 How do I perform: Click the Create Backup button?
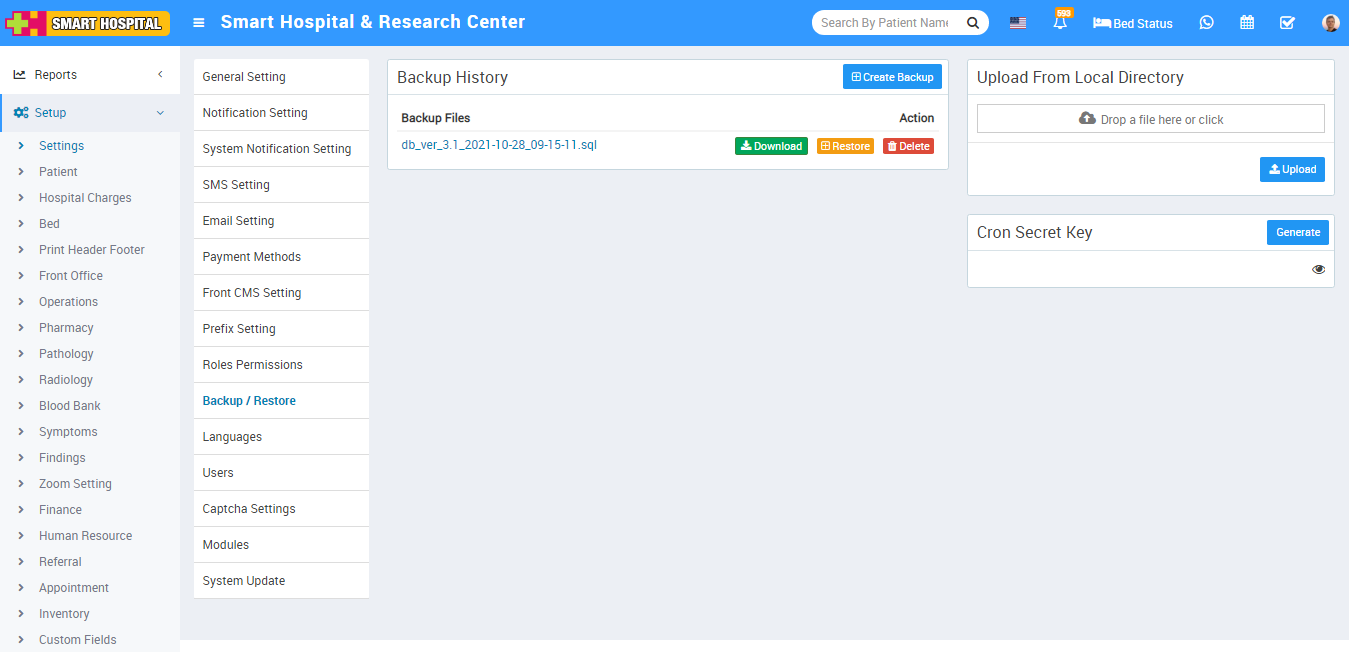[892, 77]
